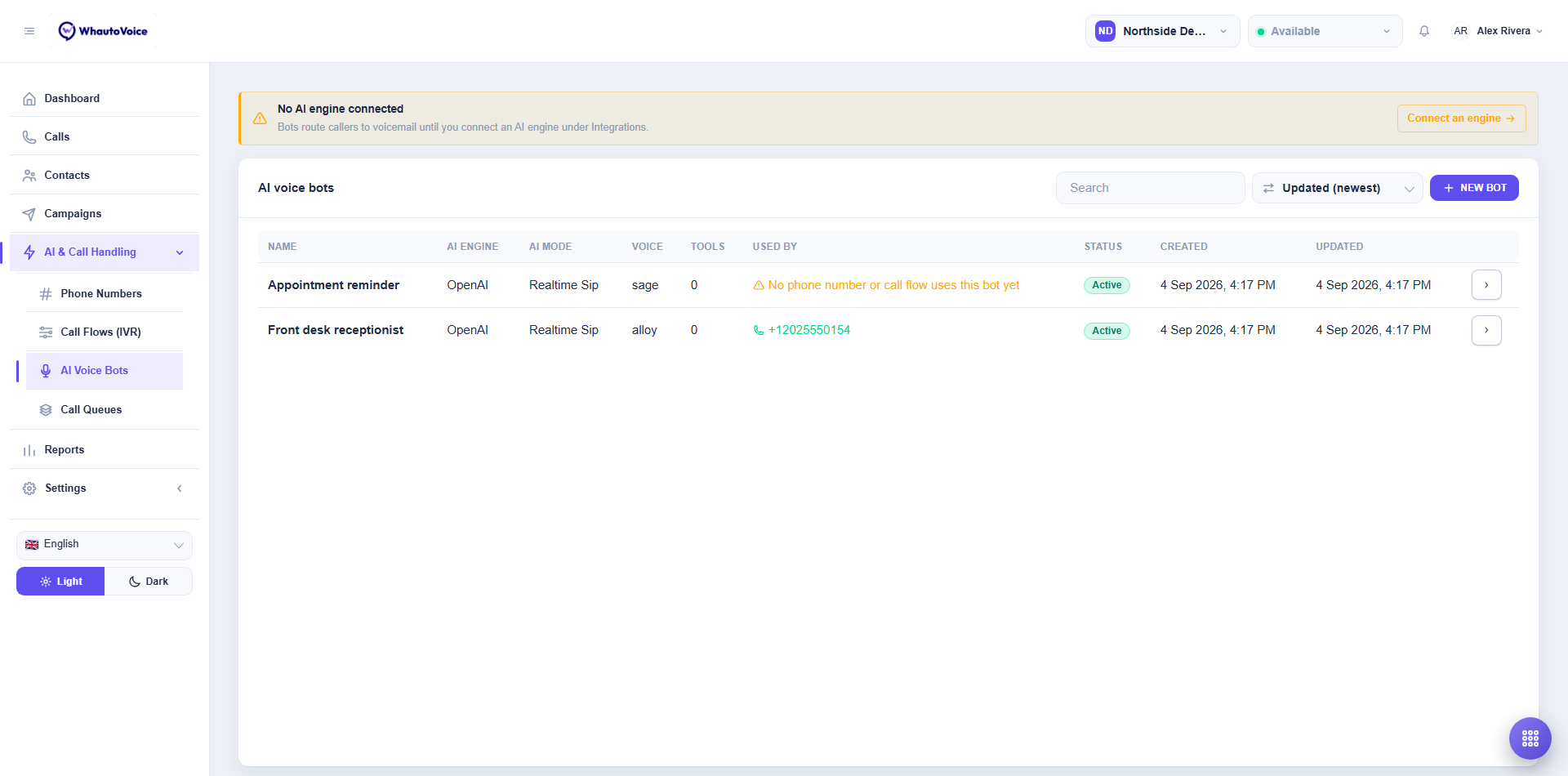Click the phone icon next to +12025550154

point(759,330)
